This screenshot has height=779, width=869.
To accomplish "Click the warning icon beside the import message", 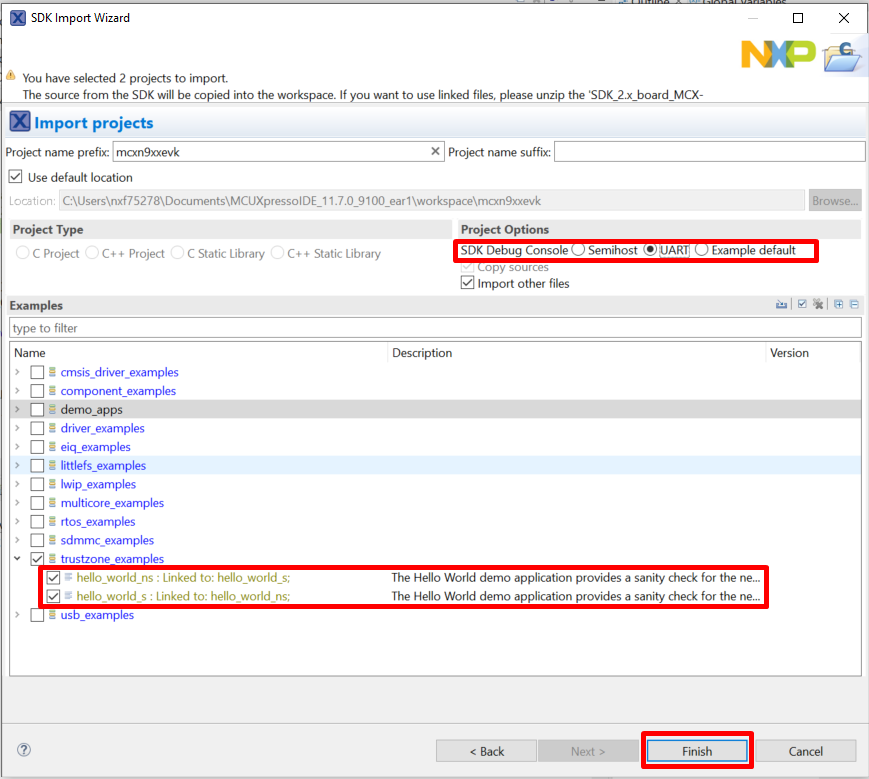I will pyautogui.click(x=11, y=76).
